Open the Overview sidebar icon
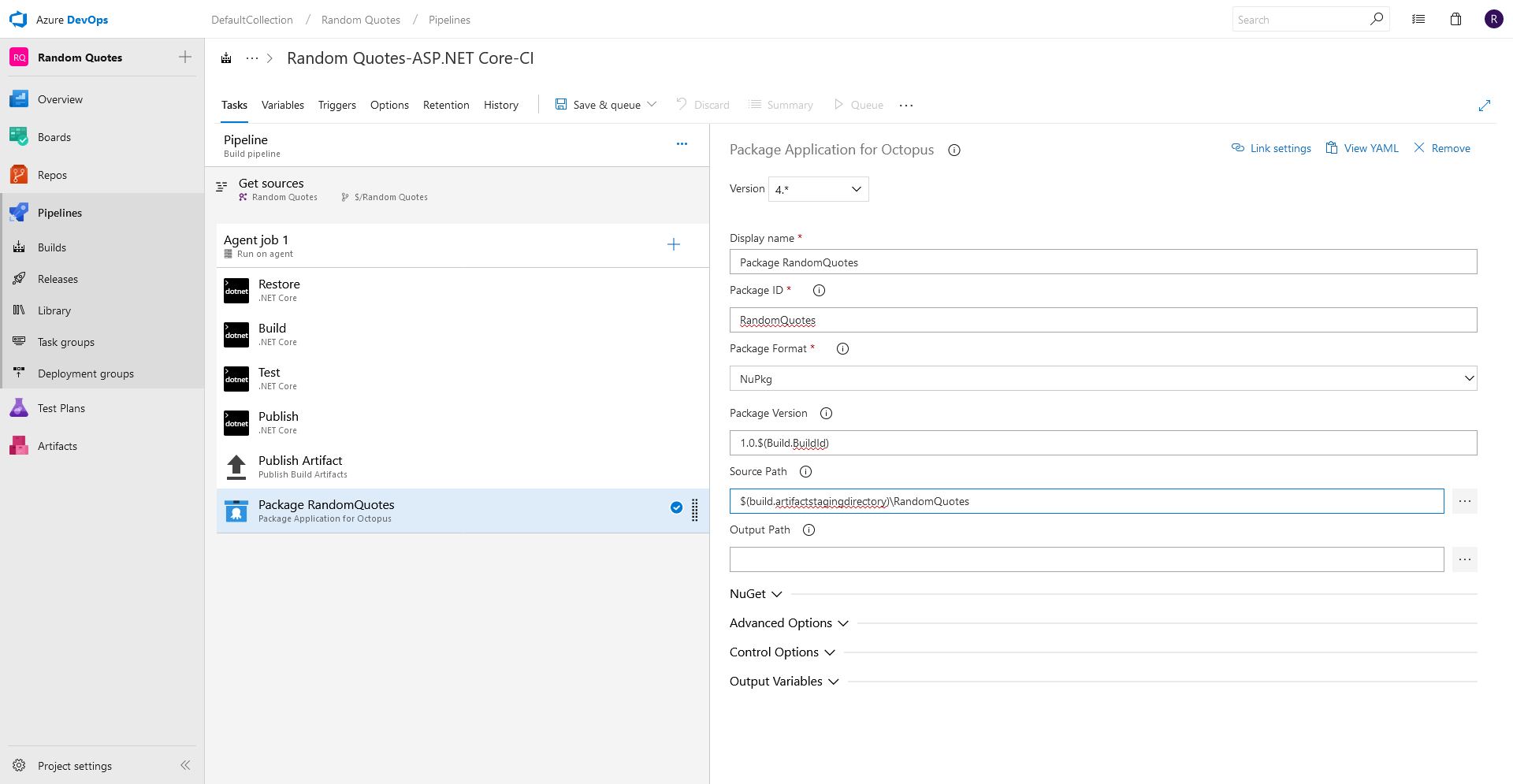This screenshot has height=784, width=1513. click(x=19, y=99)
